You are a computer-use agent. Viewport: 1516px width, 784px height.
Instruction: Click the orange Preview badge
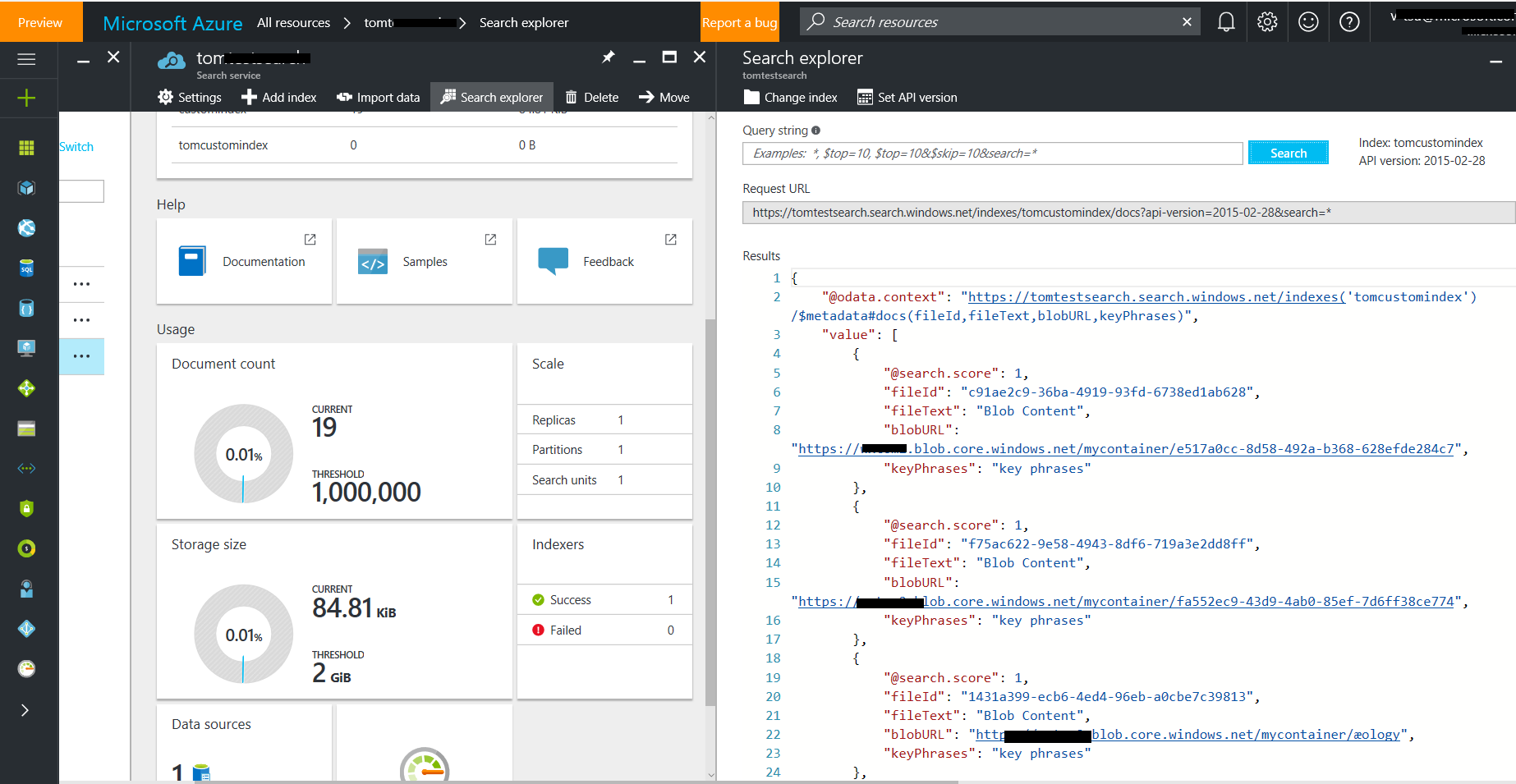point(40,22)
